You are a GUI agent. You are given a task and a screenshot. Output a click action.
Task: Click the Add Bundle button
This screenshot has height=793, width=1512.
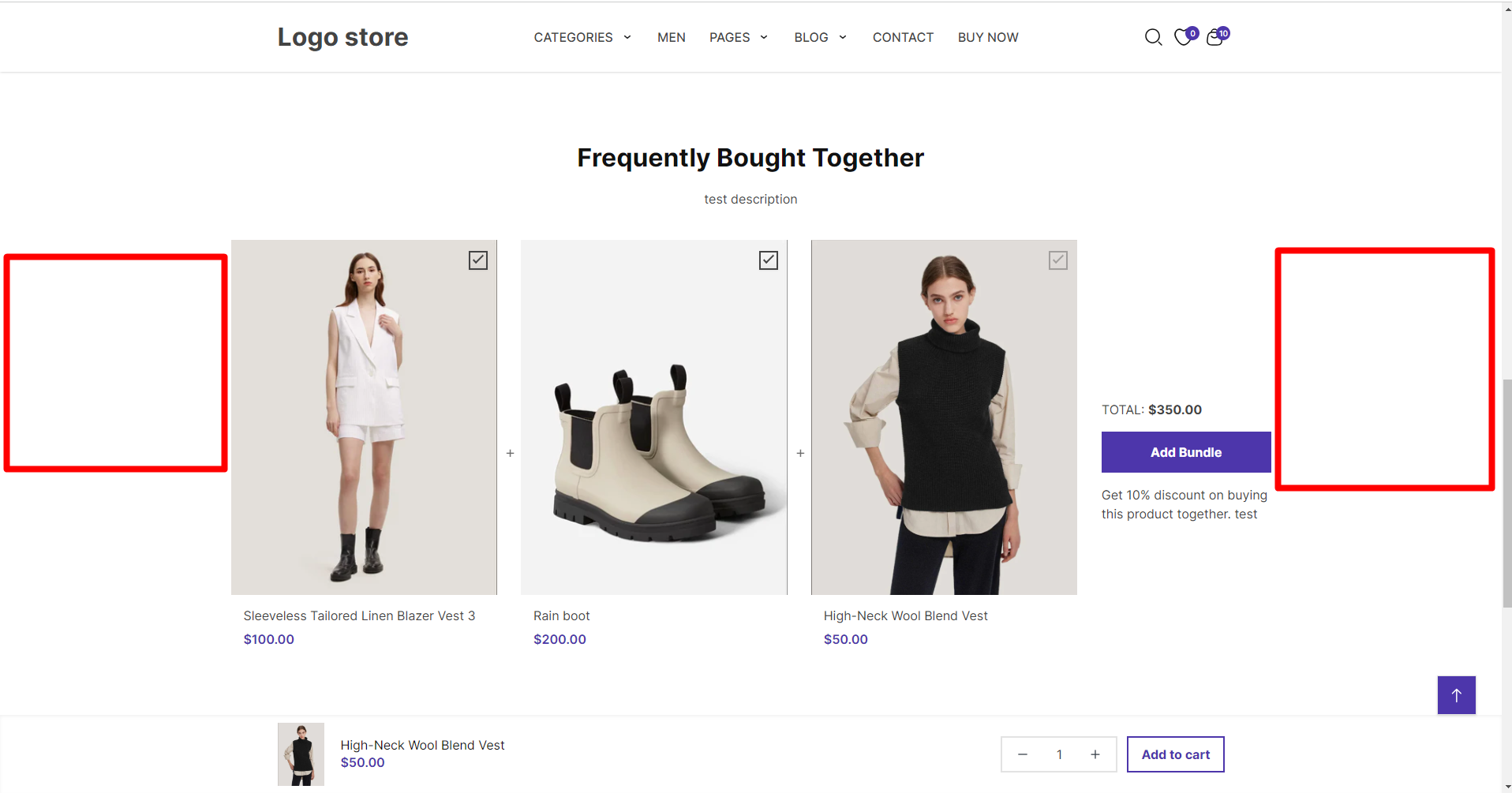point(1186,452)
